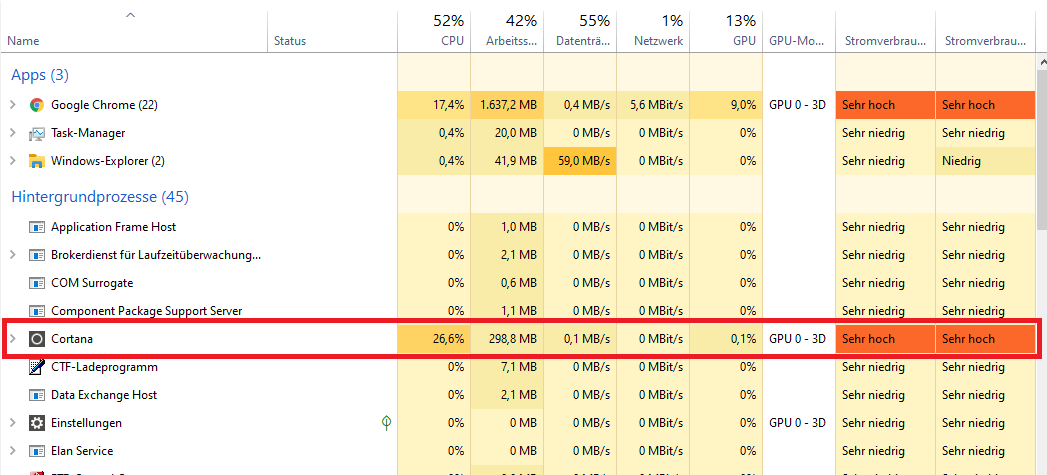Image resolution: width=1047 pixels, height=475 pixels.
Task: Click the scrollbar up arrow
Action: [x=1041, y=61]
